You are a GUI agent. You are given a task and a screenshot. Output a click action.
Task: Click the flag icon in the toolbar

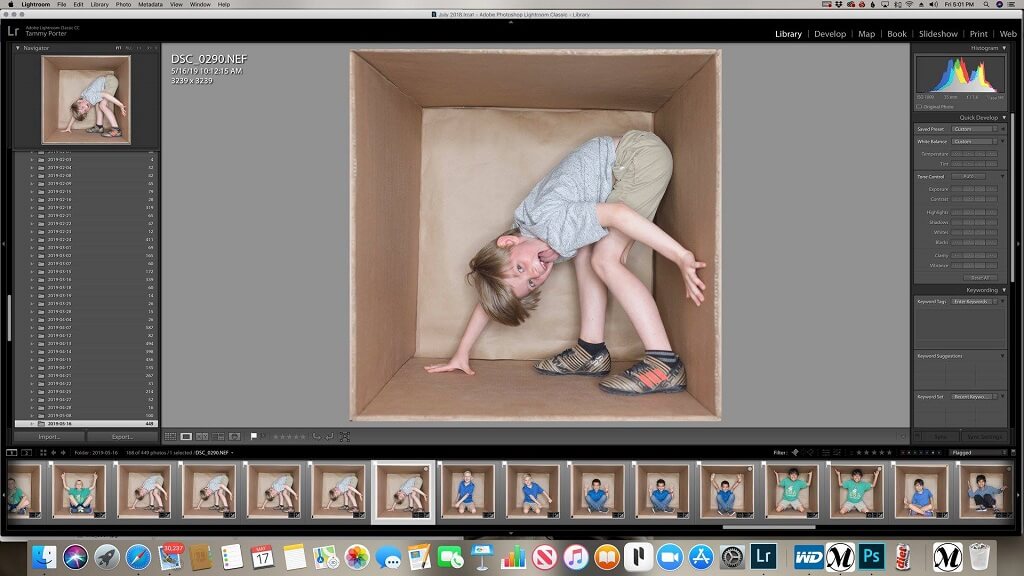point(253,436)
